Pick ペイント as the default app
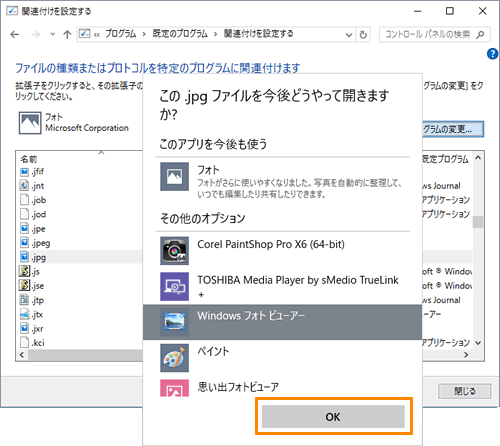The width and height of the screenshot is (500, 446). [x=282, y=358]
